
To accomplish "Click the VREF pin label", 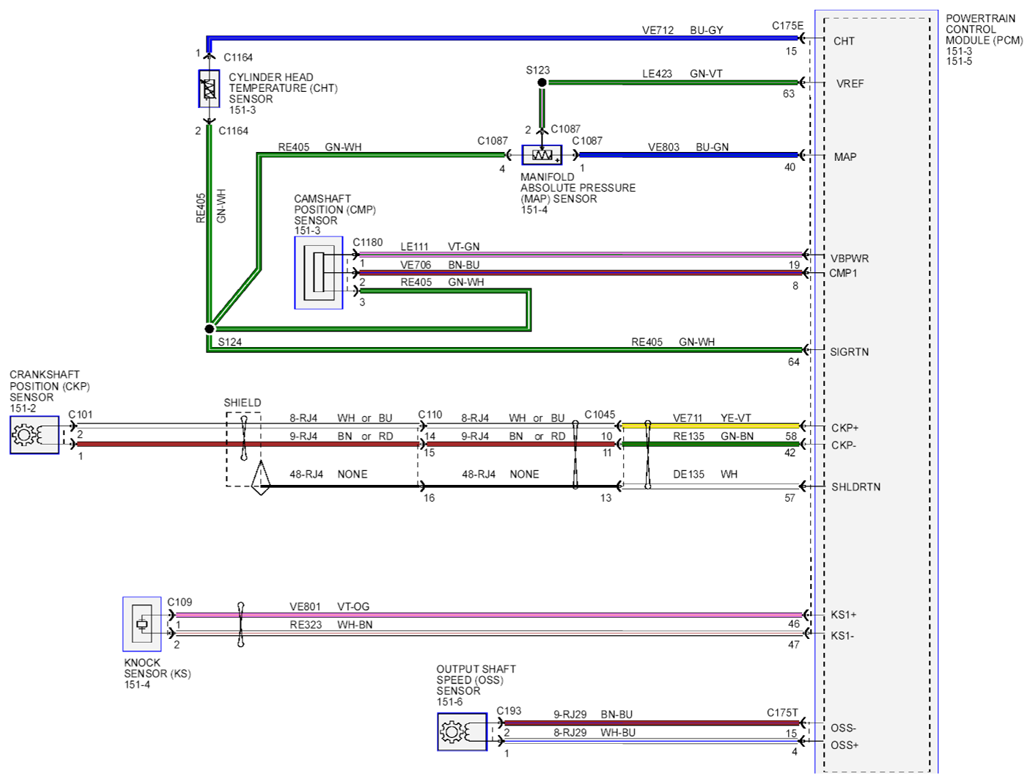I will (x=850, y=84).
